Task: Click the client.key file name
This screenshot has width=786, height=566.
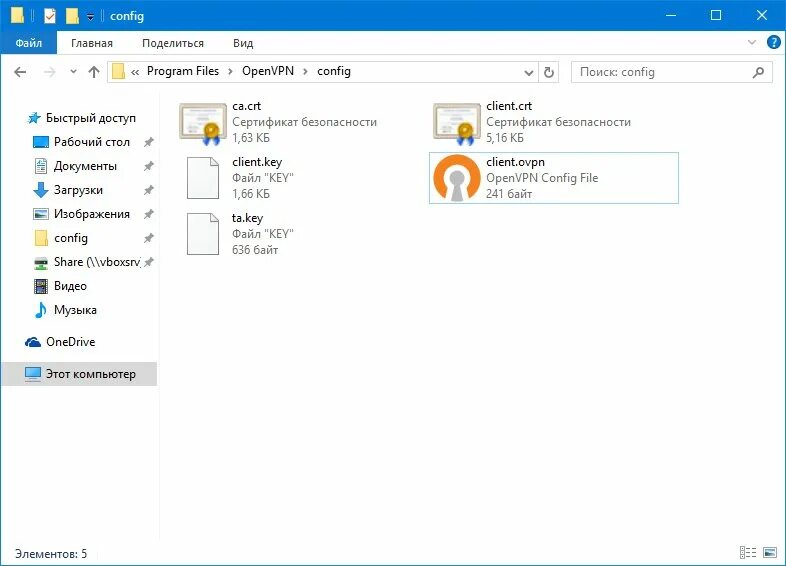Action: 257,162
